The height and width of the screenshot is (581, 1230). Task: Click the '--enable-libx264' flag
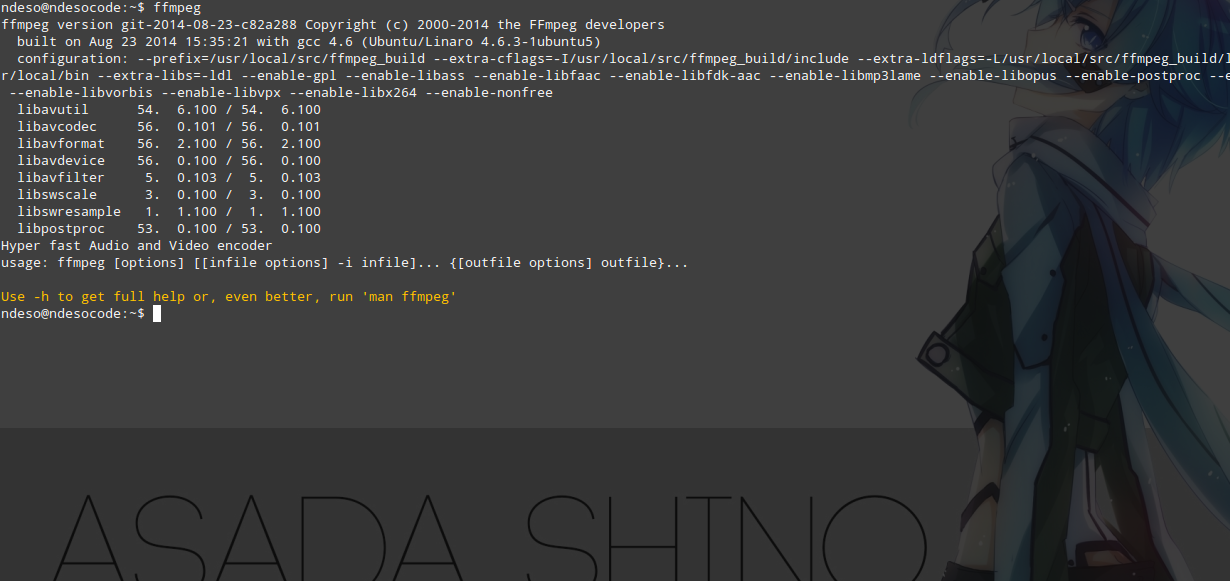[353, 93]
